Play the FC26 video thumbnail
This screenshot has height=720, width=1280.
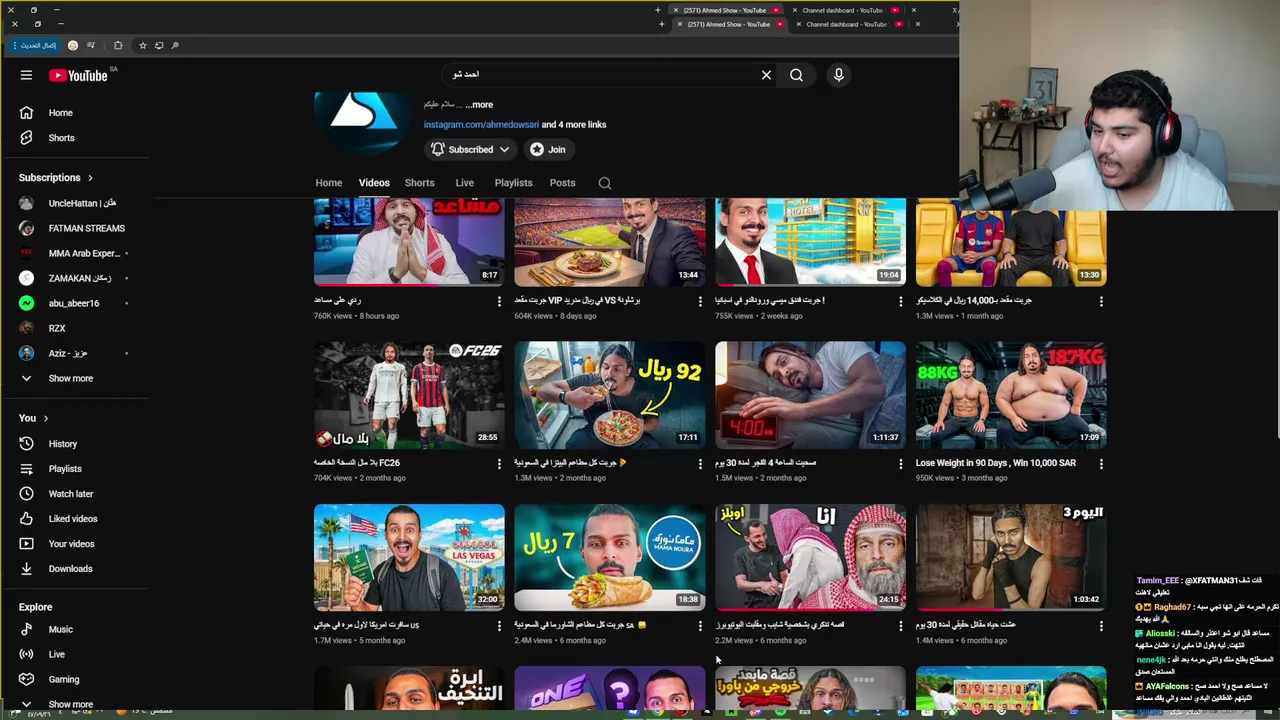pyautogui.click(x=409, y=395)
